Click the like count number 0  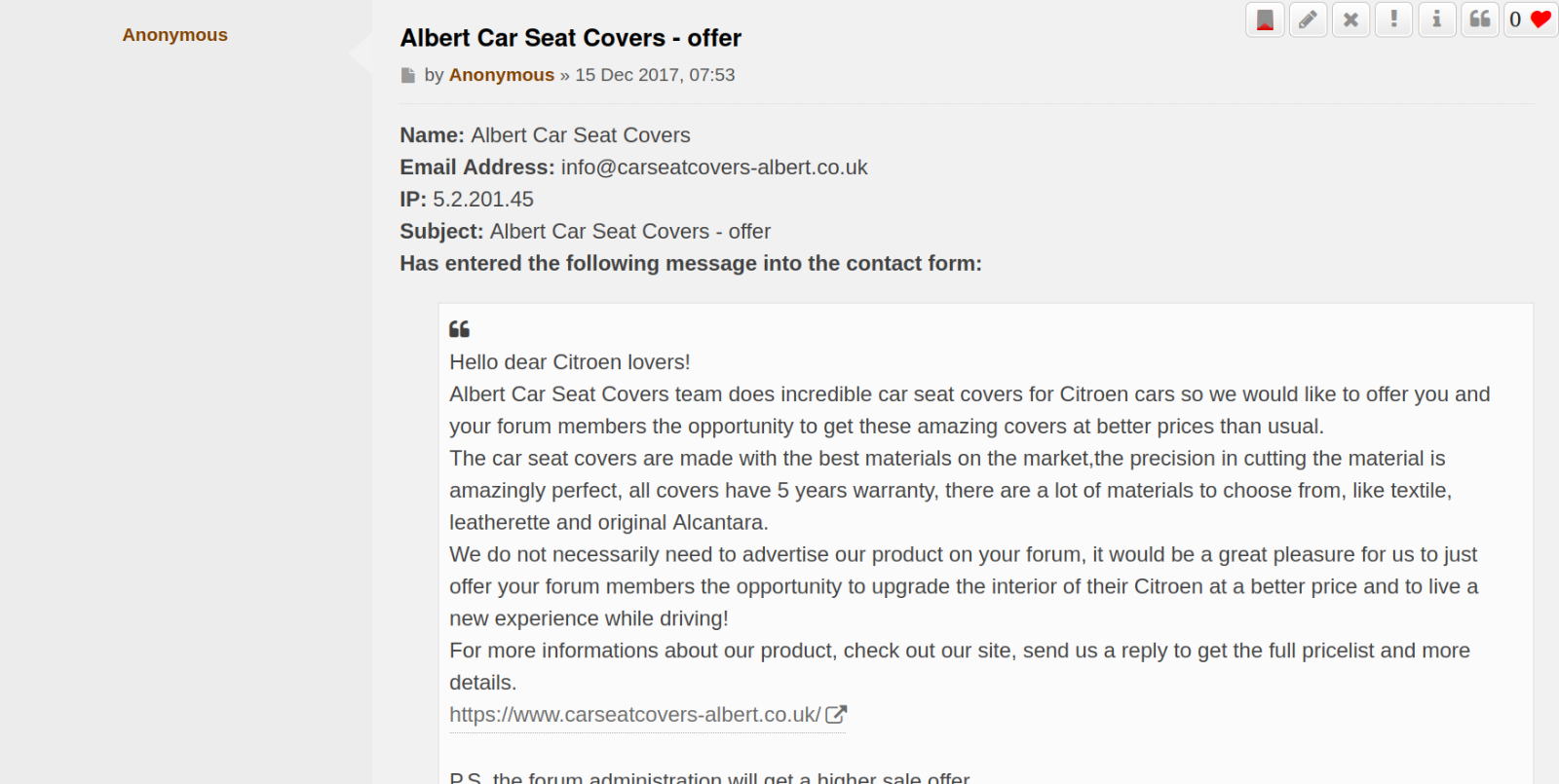1515,19
